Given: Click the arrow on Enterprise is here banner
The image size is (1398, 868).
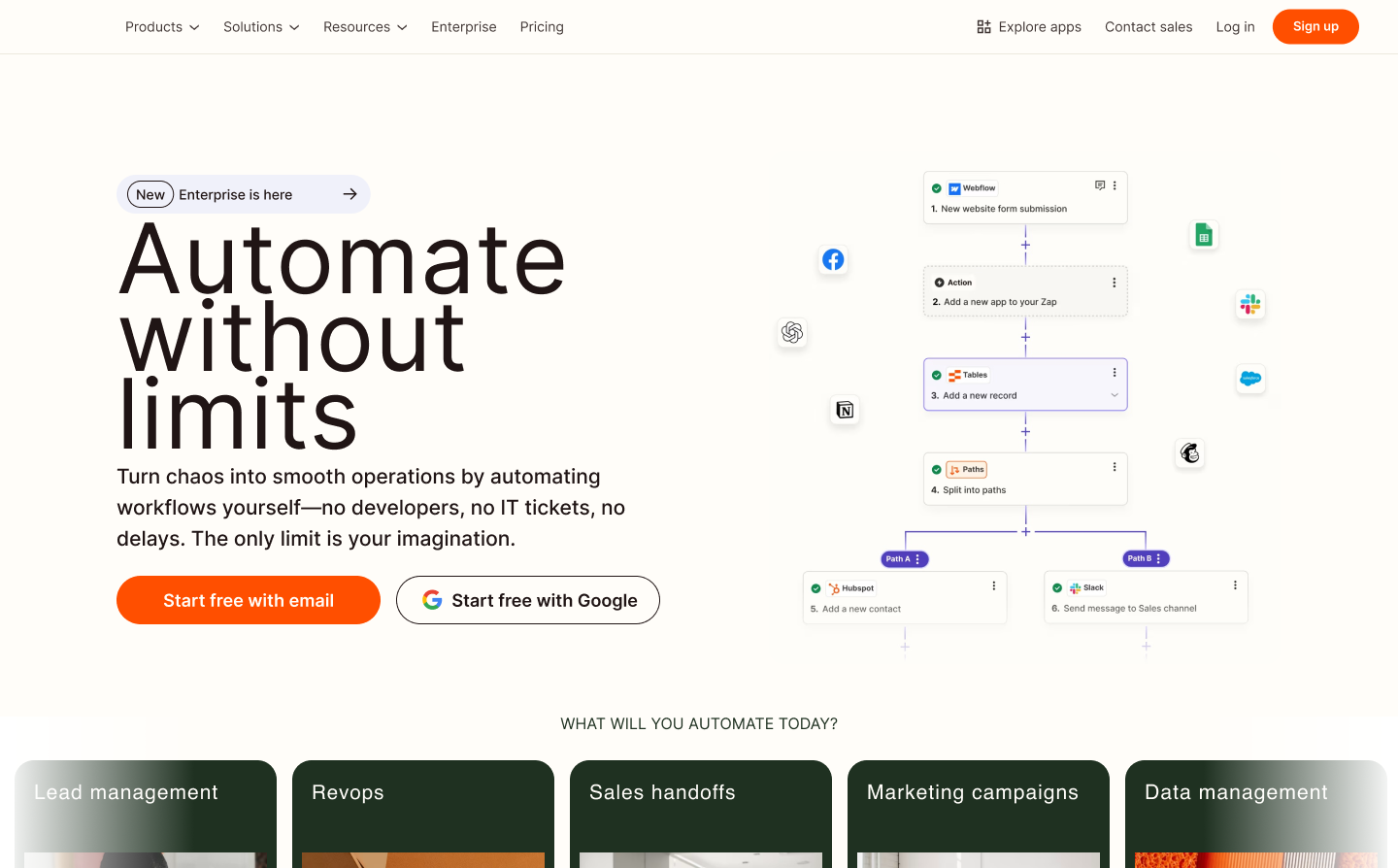Looking at the screenshot, I should pos(350,194).
